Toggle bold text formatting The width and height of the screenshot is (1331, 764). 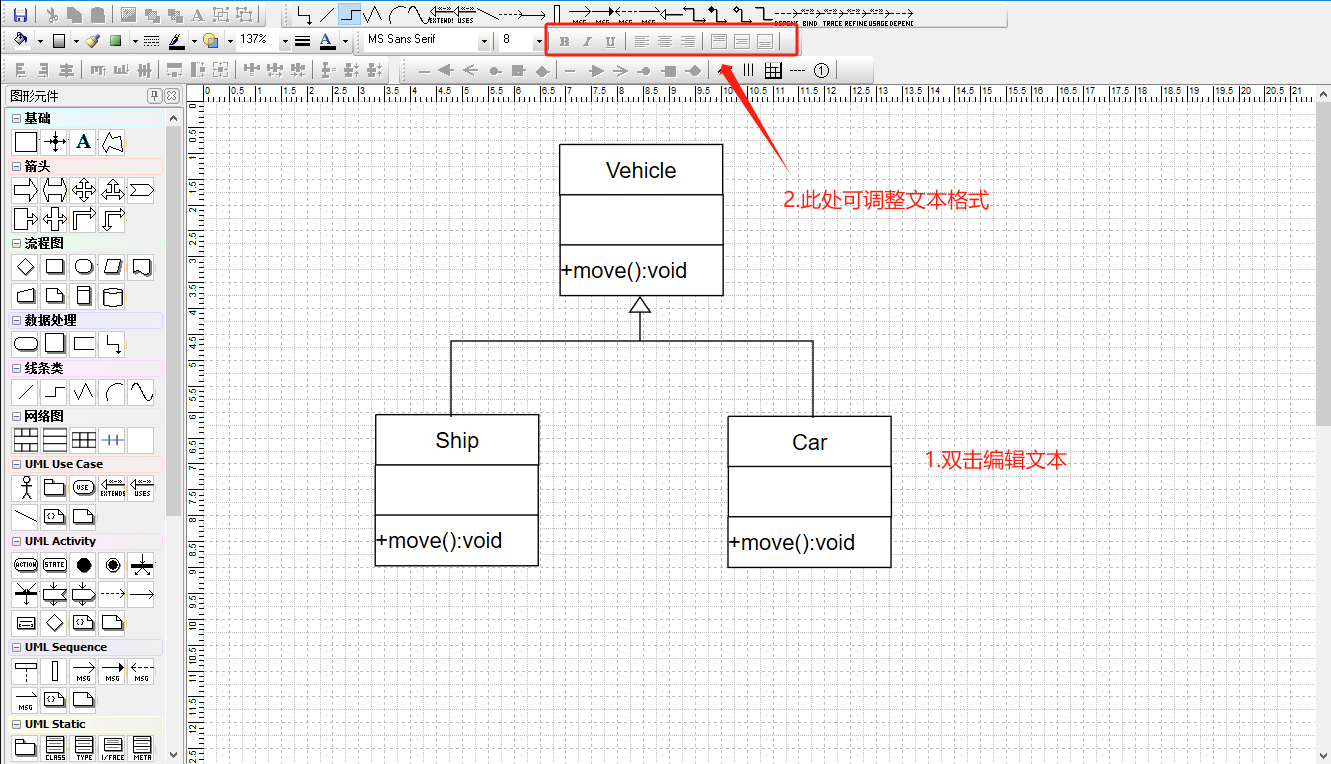pos(565,41)
